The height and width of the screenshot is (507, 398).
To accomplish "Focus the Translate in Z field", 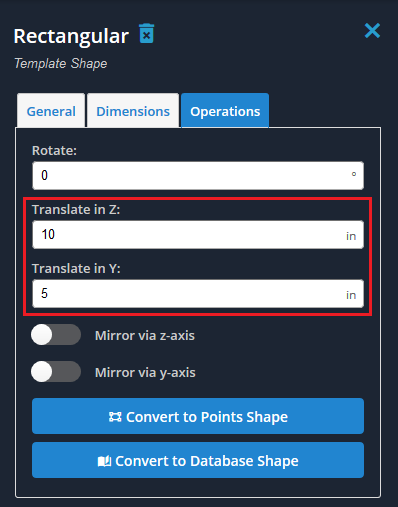I will [198, 234].
